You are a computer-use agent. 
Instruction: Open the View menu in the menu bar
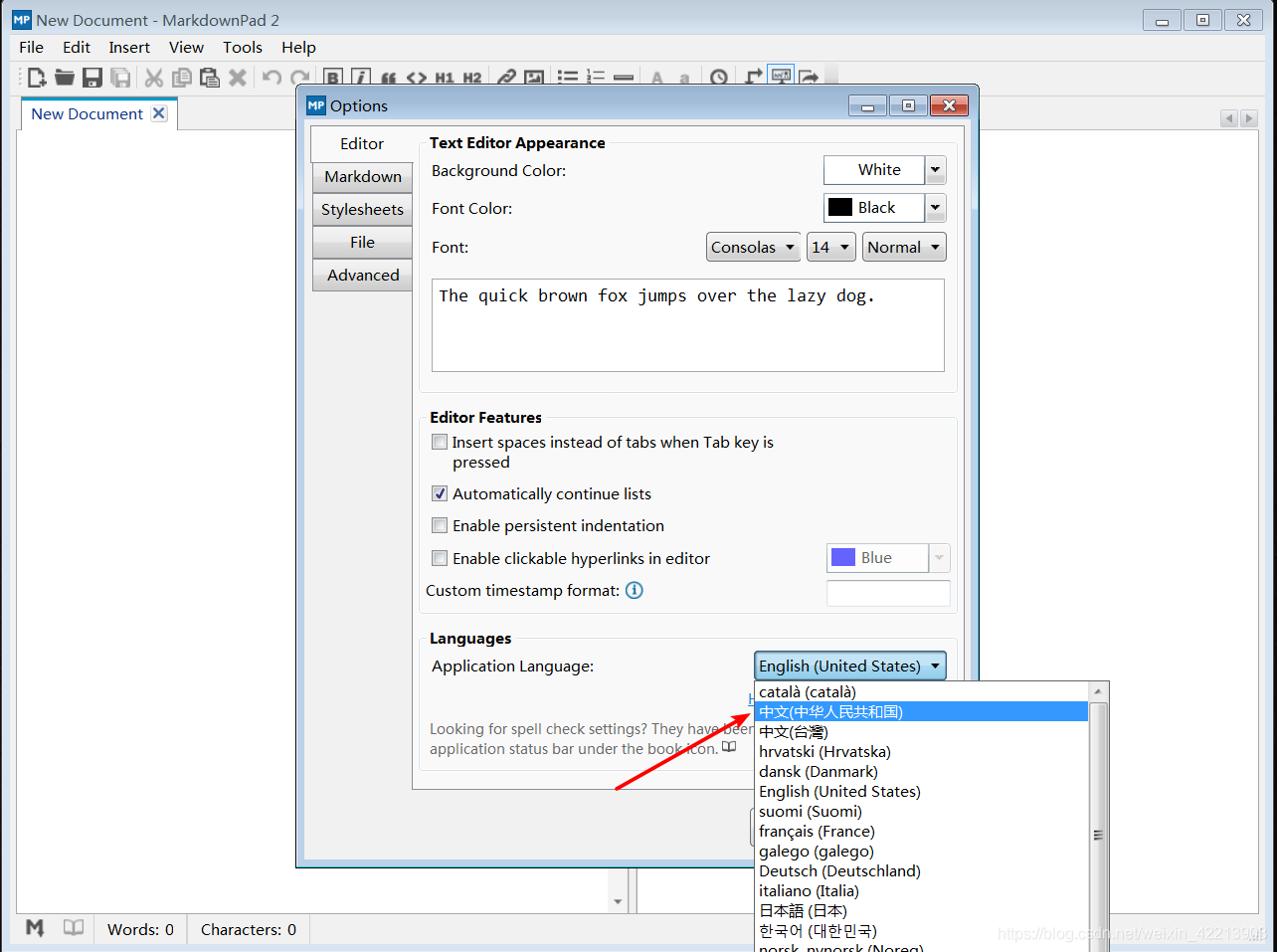tap(186, 47)
